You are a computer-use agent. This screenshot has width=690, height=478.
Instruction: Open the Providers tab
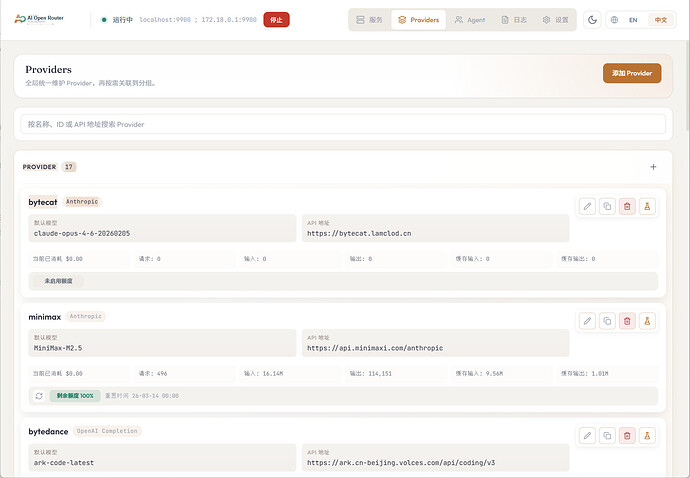click(418, 20)
